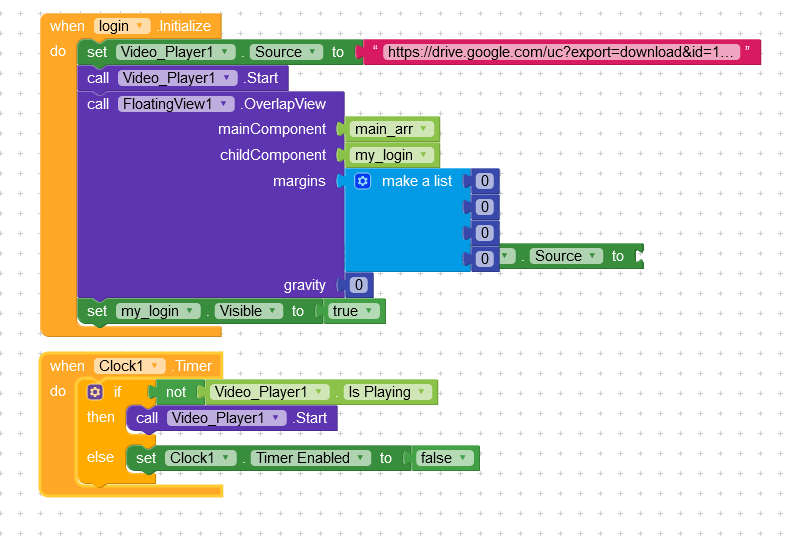The height and width of the screenshot is (540, 797).
Task: Open login component dropdown in Initialize event
Action: click(122, 26)
